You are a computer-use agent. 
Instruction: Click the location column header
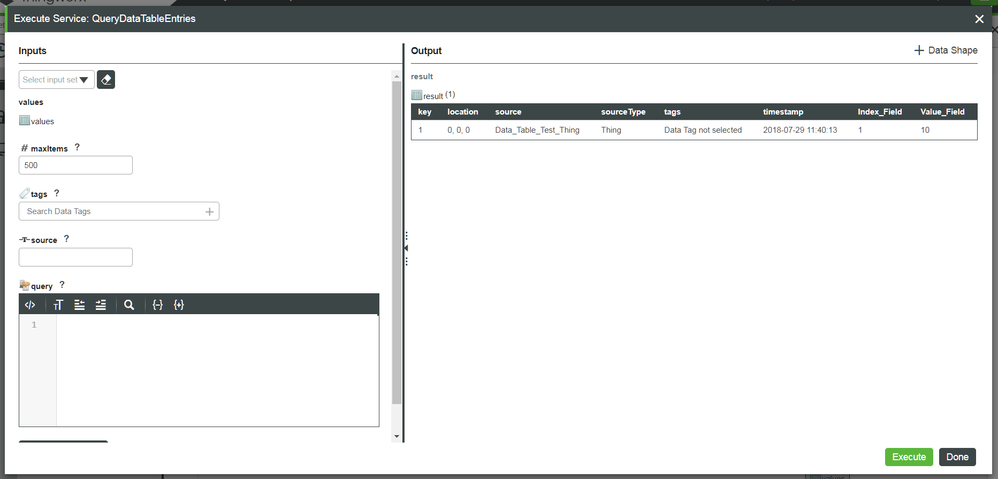[463, 112]
